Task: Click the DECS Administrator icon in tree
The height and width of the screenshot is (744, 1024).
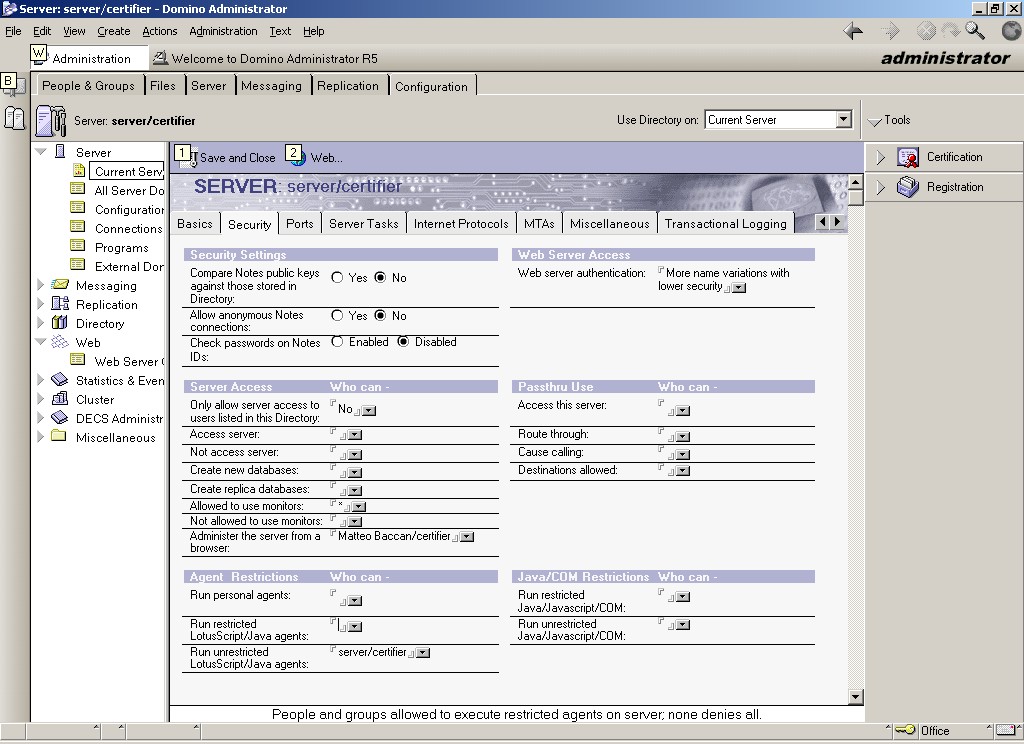Action: 60,417
